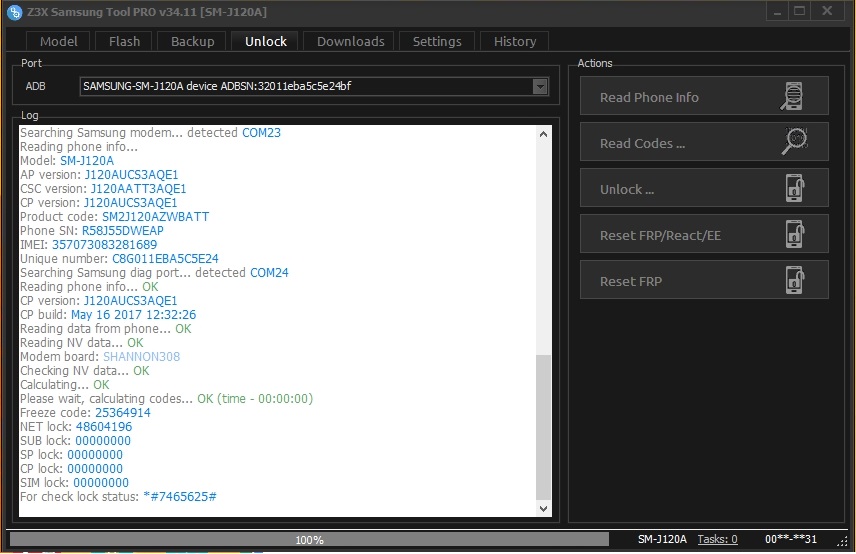Show the History tab
The width and height of the screenshot is (856, 554).
click(515, 41)
